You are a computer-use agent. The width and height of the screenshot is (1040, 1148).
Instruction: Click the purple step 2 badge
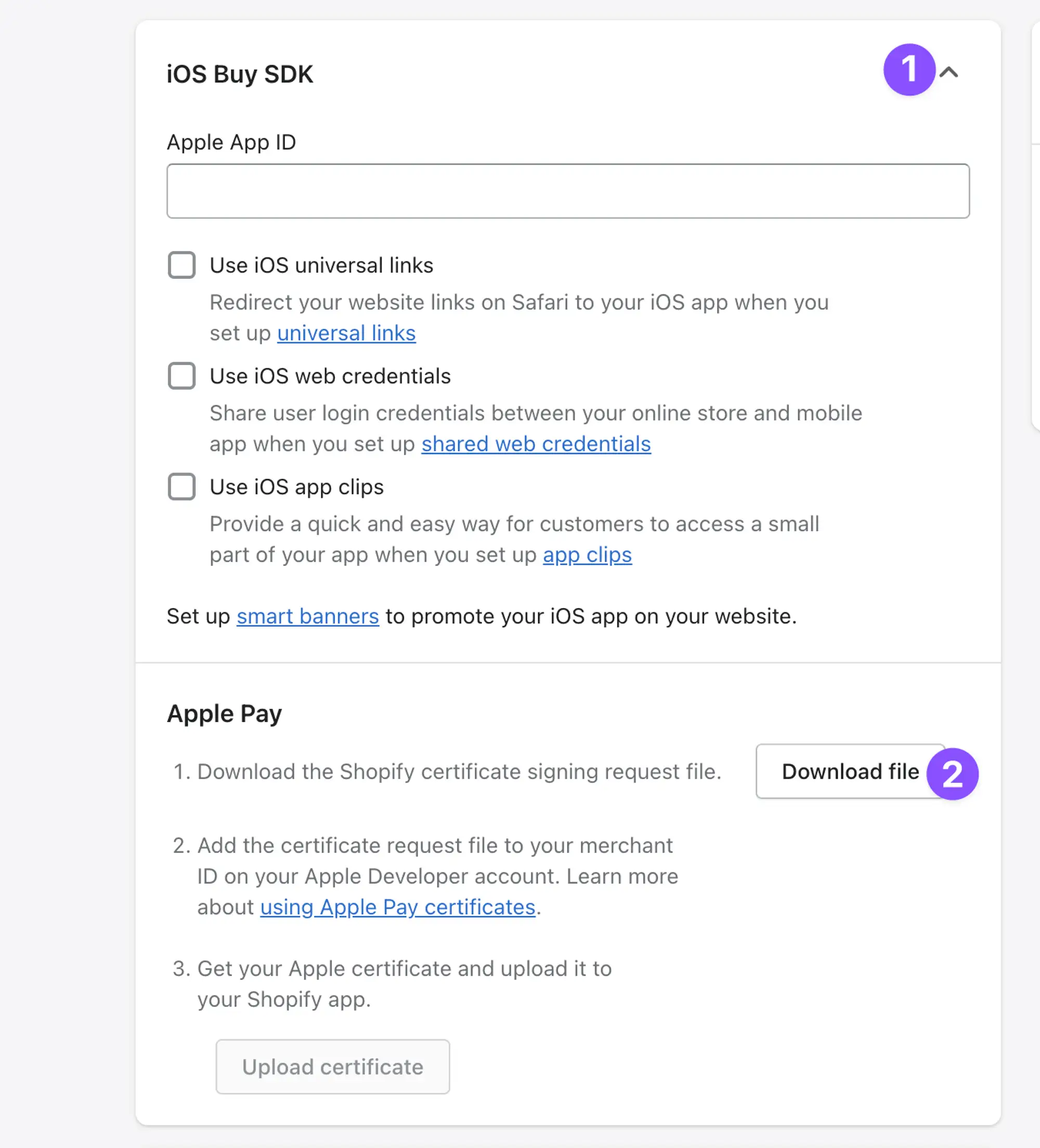point(952,774)
